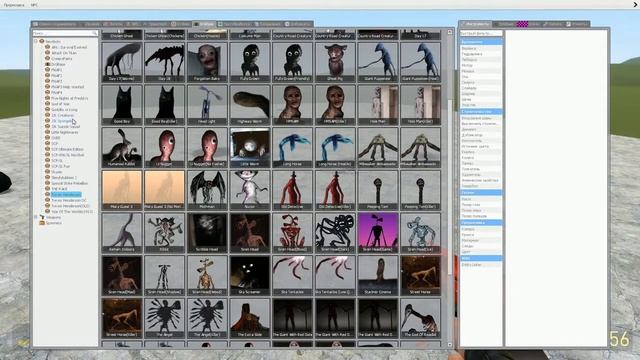
Task: Click the spawn list scrollbar up arrow
Action: coord(450,32)
